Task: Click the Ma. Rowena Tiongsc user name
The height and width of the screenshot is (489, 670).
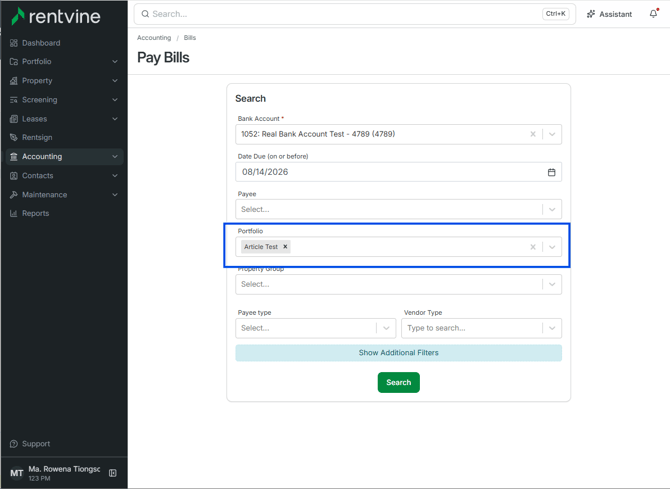Action: (x=64, y=469)
